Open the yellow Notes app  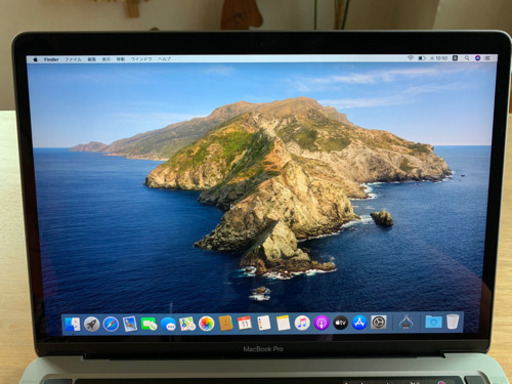(x=283, y=323)
